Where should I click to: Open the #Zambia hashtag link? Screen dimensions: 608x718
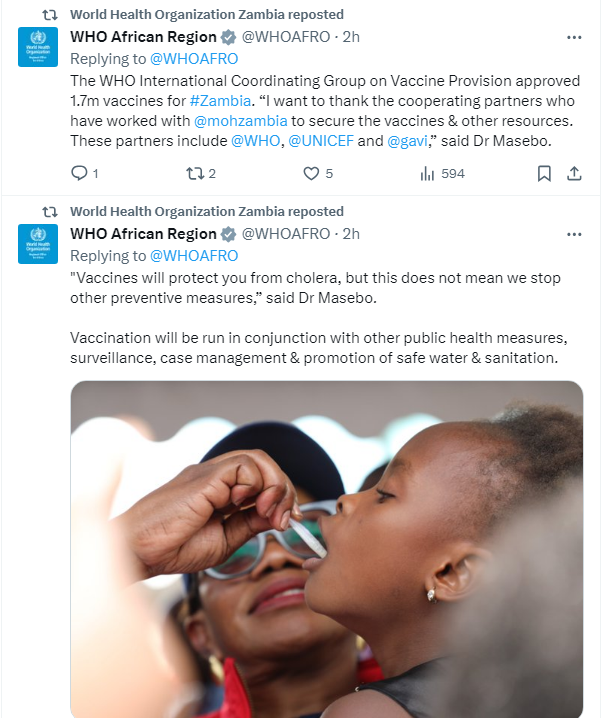tap(217, 103)
